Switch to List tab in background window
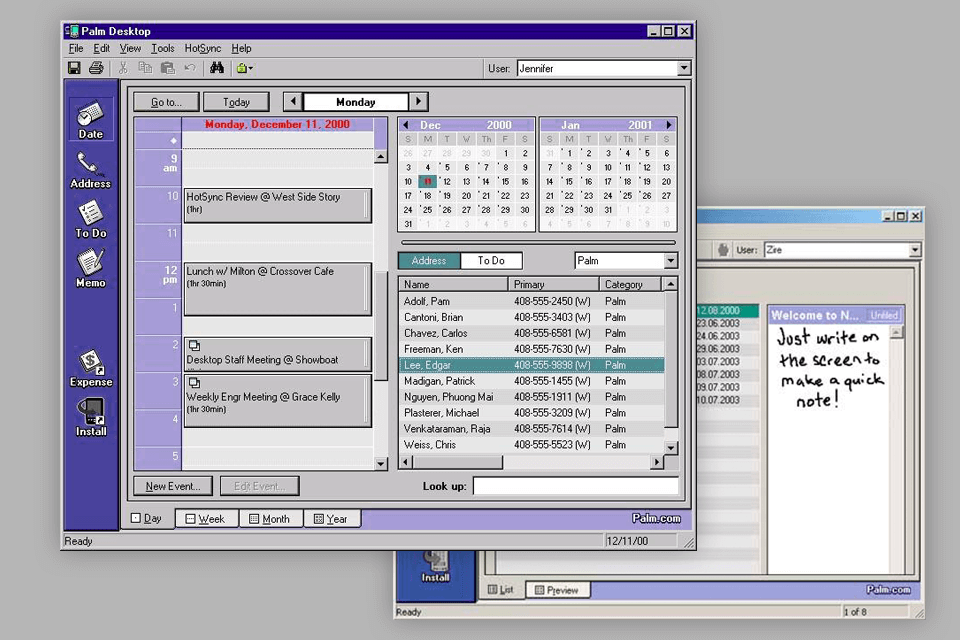The image size is (960, 640). tap(501, 590)
